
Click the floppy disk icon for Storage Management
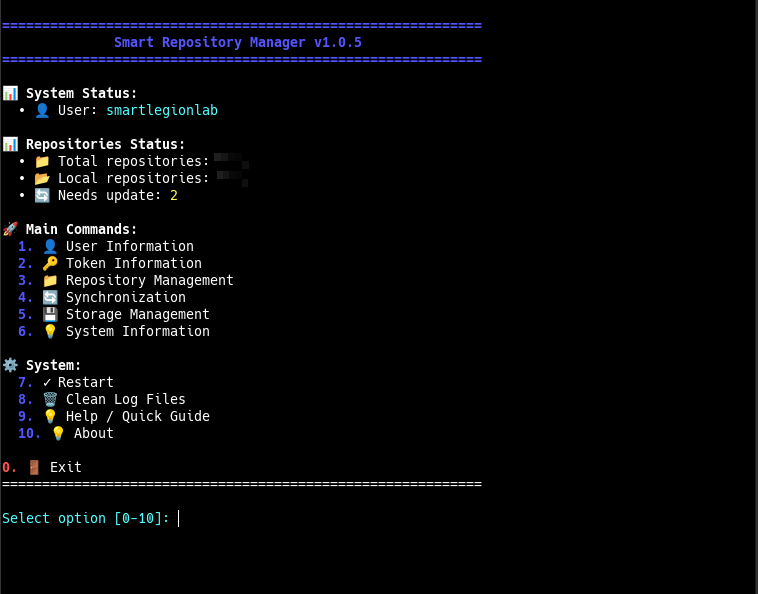coord(50,314)
